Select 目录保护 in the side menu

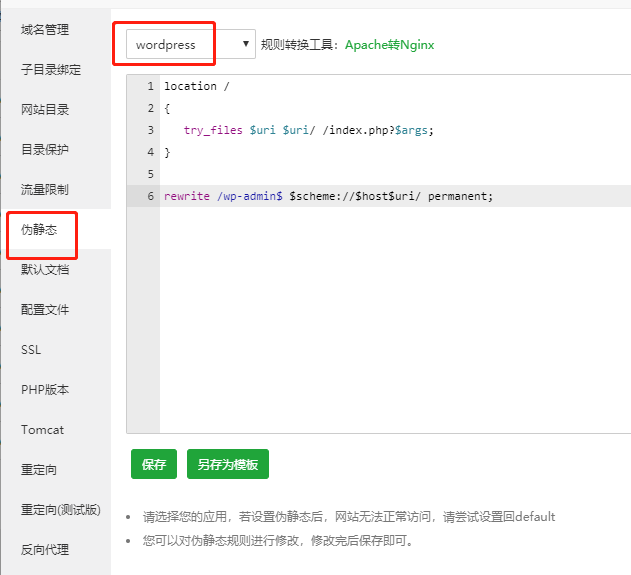point(45,149)
